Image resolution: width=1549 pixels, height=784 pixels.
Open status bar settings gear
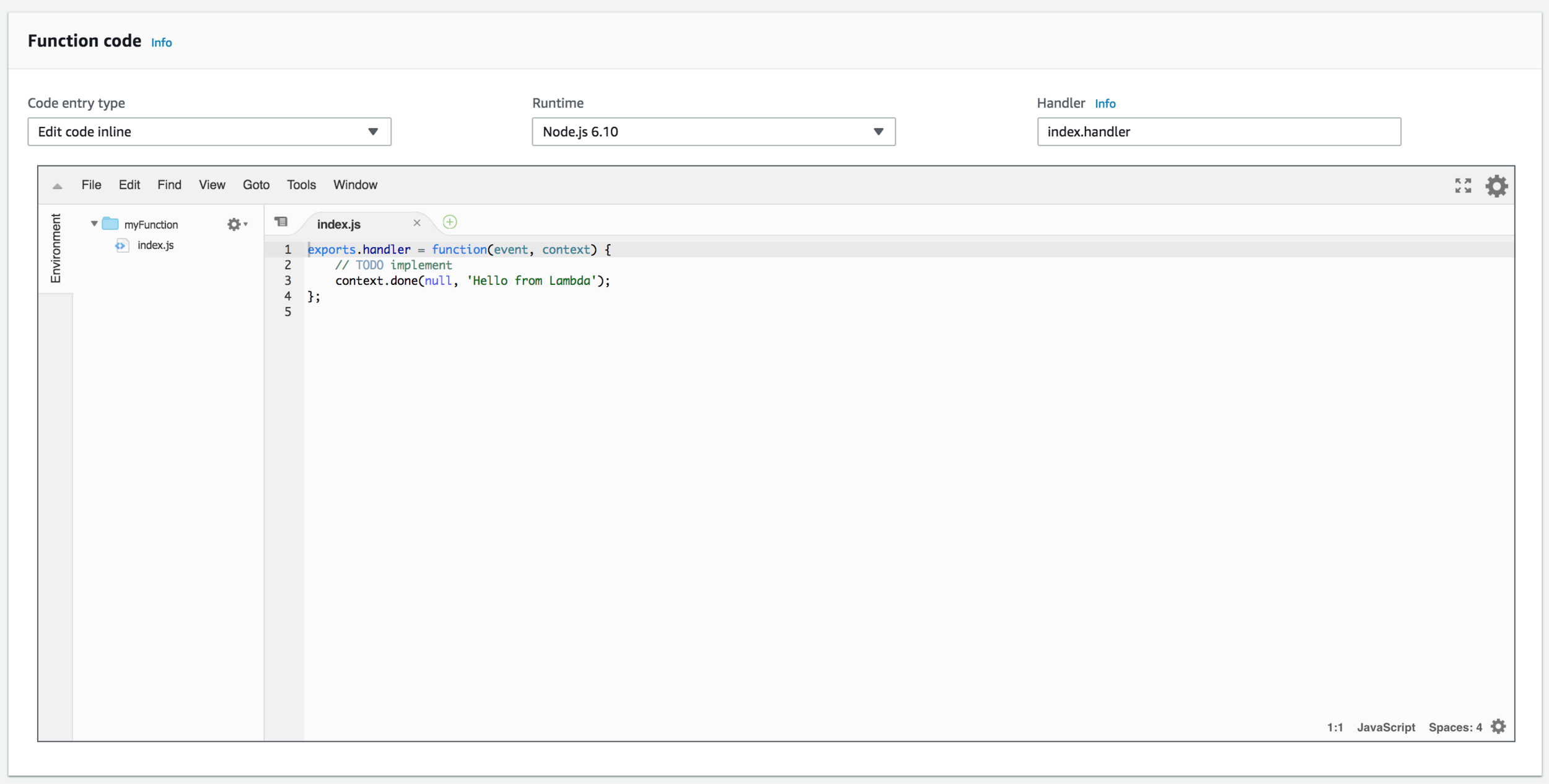click(1498, 726)
